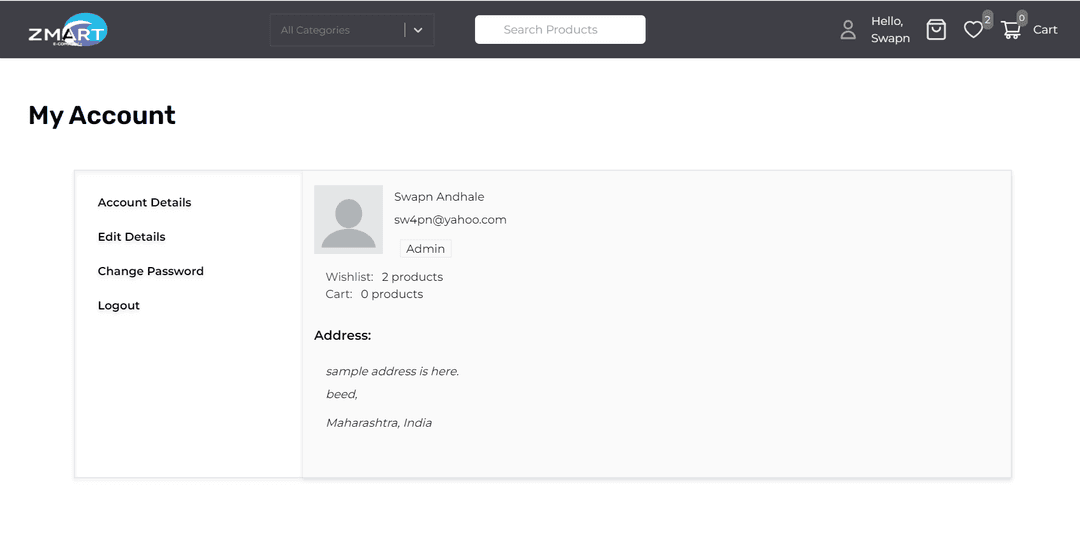
Task: Click the profile avatar placeholder image
Action: pyautogui.click(x=348, y=219)
